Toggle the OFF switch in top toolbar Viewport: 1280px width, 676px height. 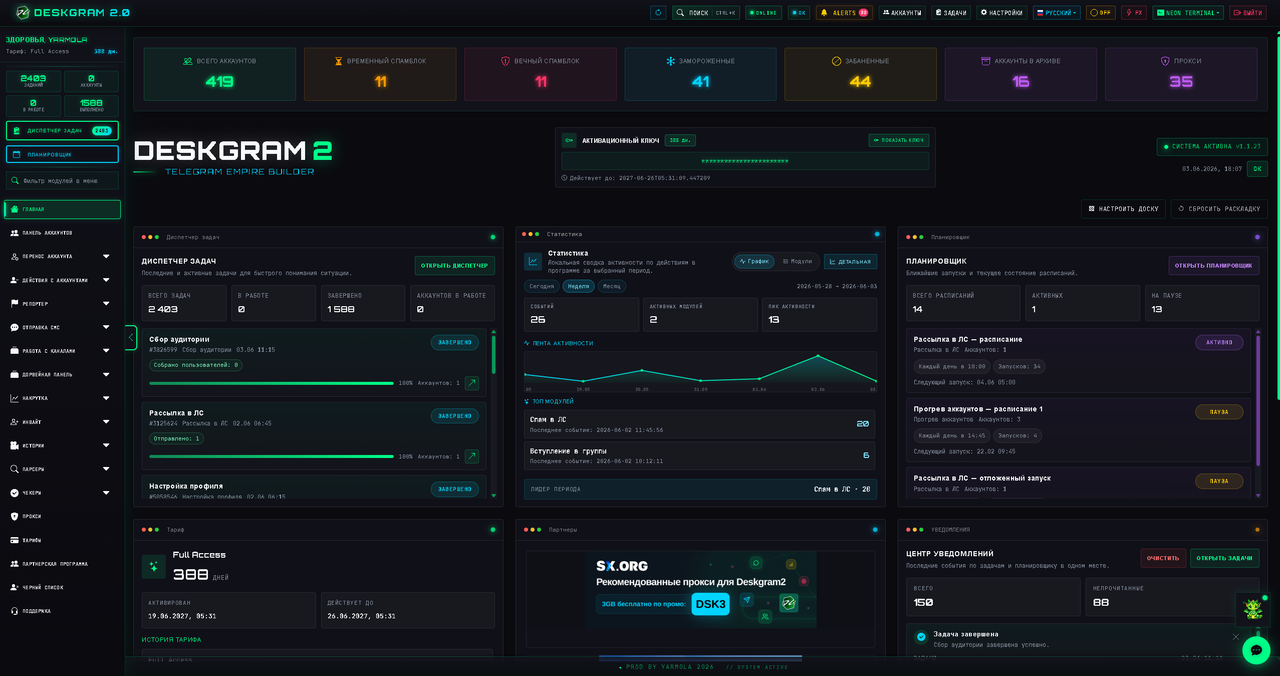click(x=1101, y=13)
